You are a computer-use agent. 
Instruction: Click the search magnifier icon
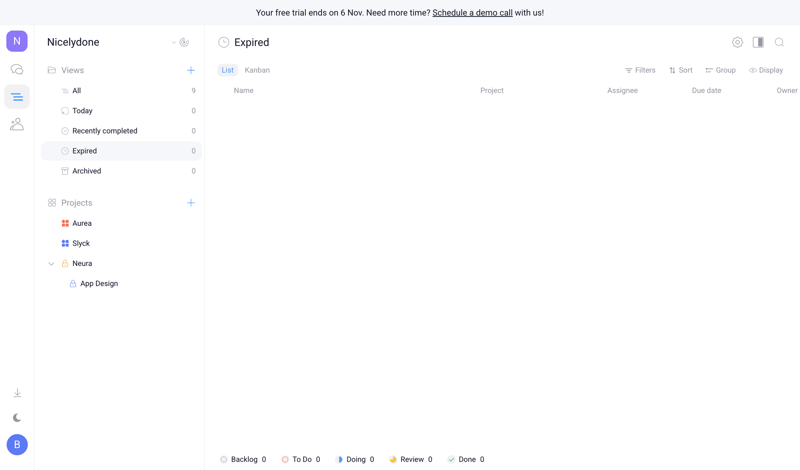(x=779, y=42)
